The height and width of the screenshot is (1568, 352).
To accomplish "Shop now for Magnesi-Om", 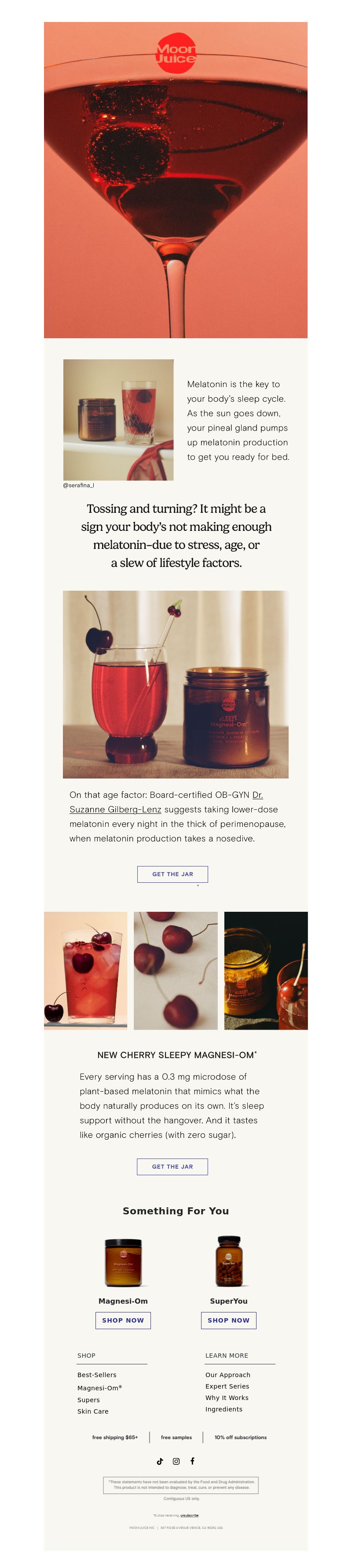I will point(123,1320).
